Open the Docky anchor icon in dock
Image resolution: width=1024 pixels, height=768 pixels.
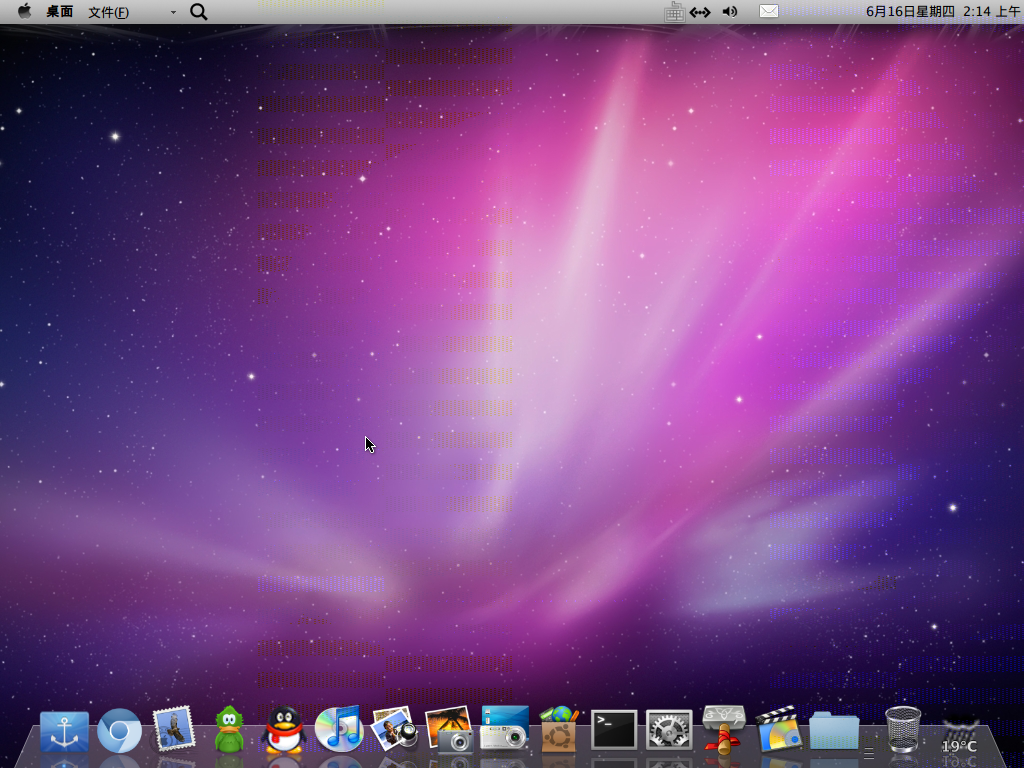click(64, 731)
